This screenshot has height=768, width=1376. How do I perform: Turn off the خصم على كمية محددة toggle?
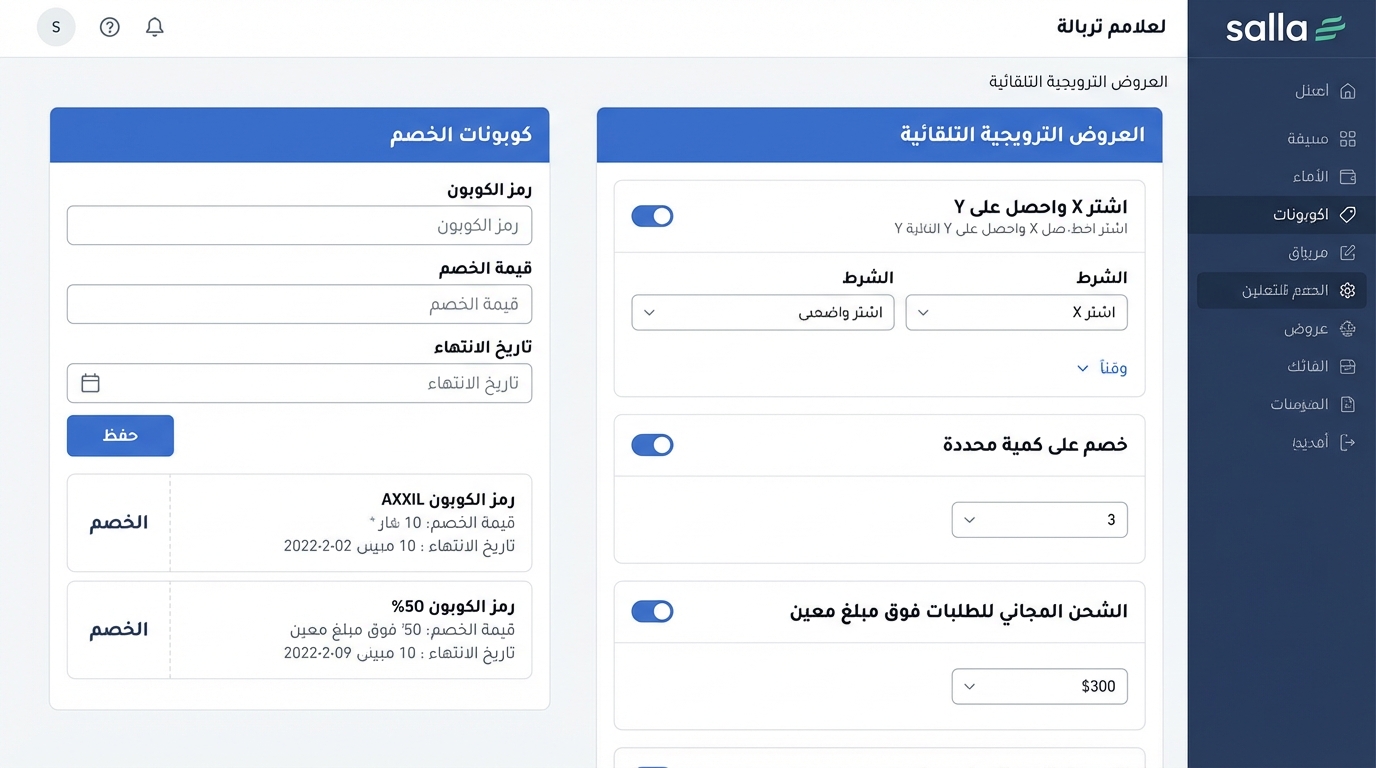click(652, 445)
